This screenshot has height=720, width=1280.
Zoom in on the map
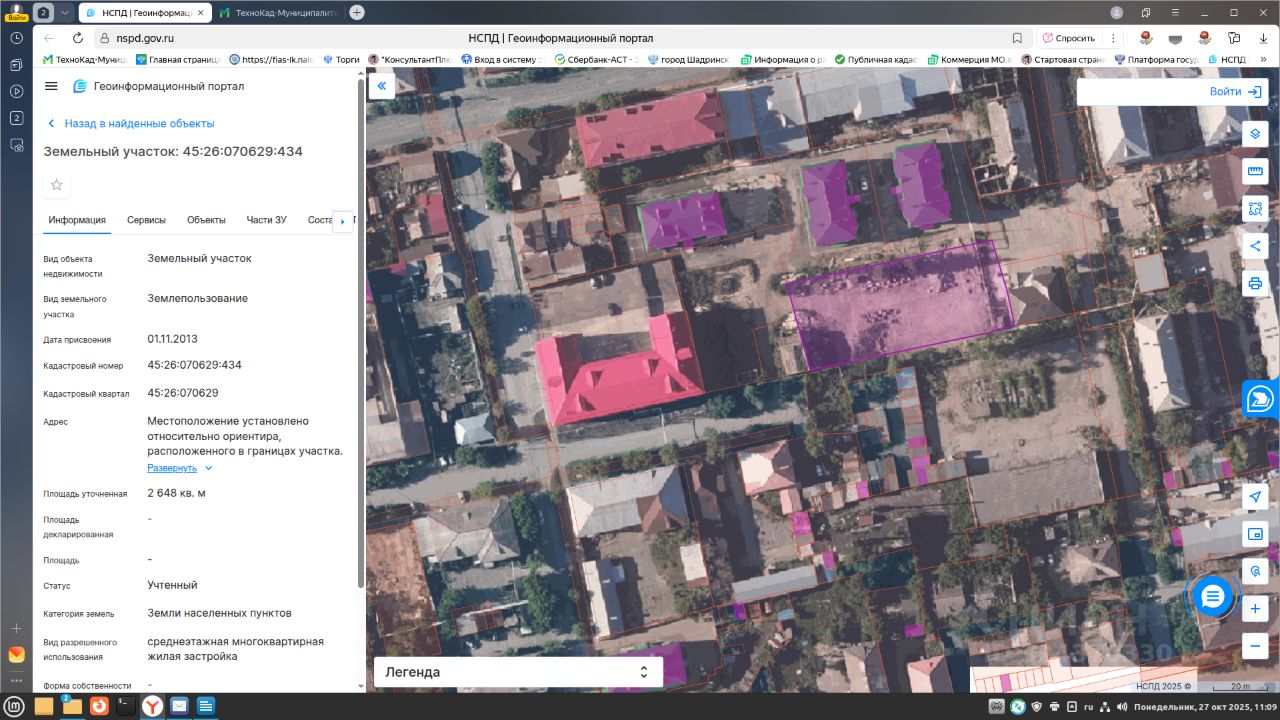point(1255,608)
